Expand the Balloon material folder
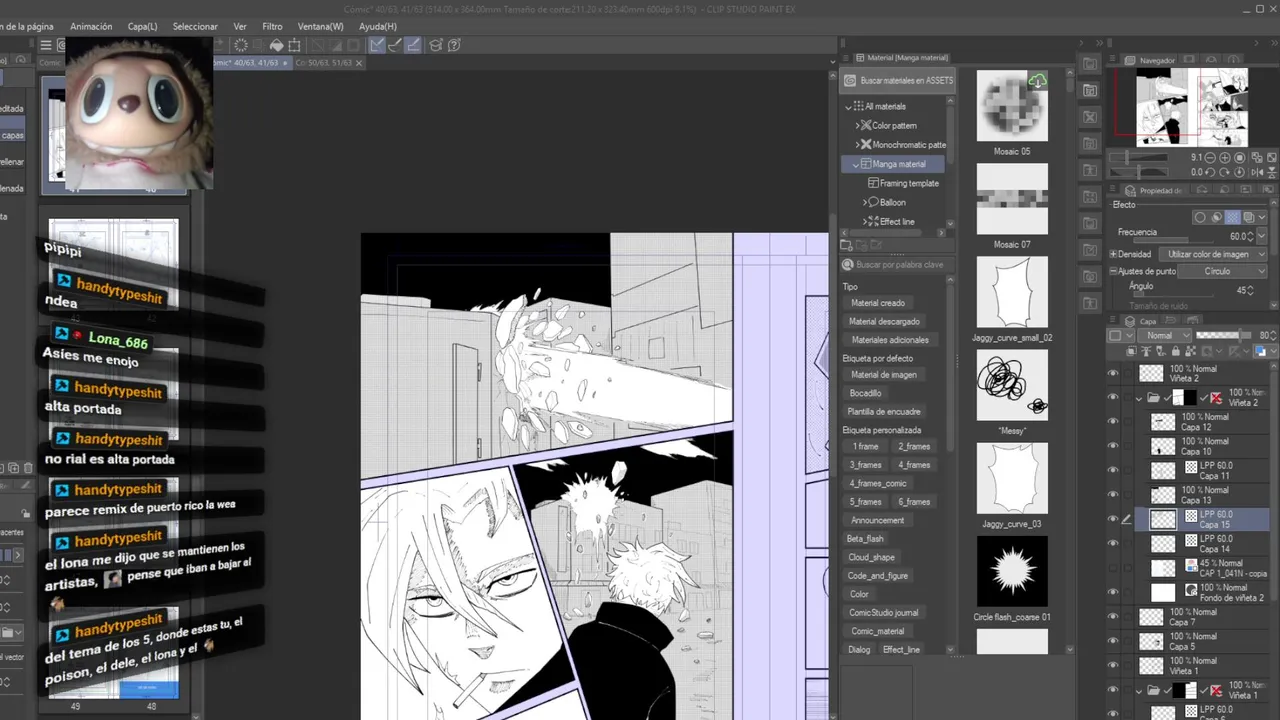 866,202
